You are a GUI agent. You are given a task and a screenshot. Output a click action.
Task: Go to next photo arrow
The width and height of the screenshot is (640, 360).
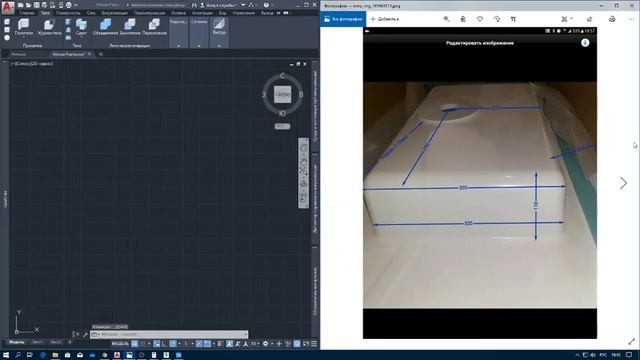tap(623, 183)
